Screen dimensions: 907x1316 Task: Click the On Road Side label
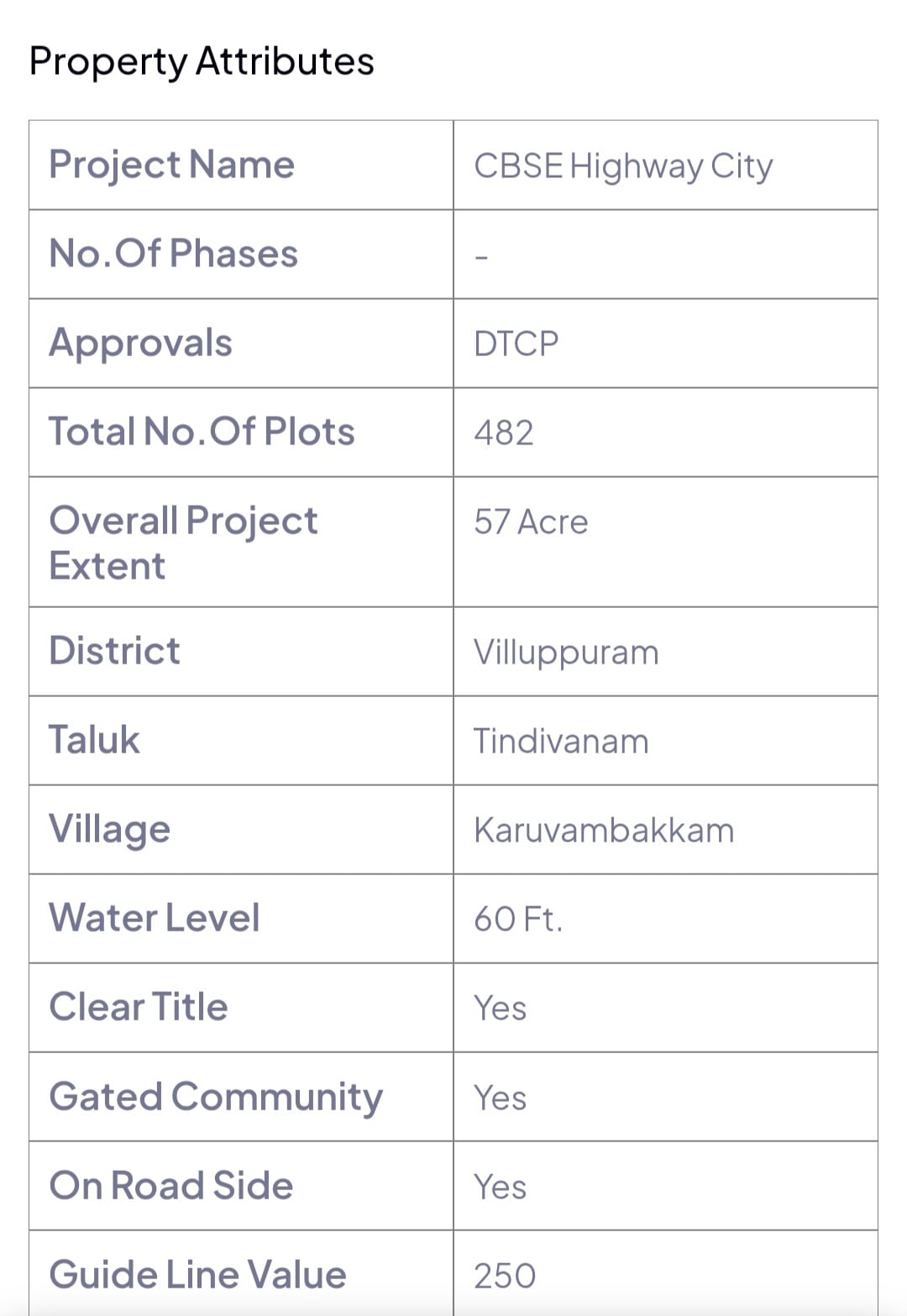[171, 1185]
